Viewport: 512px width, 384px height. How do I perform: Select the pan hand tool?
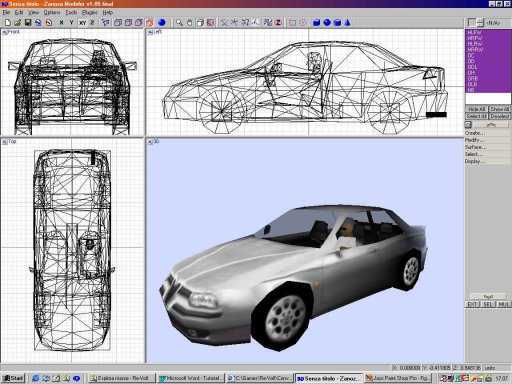point(190,23)
